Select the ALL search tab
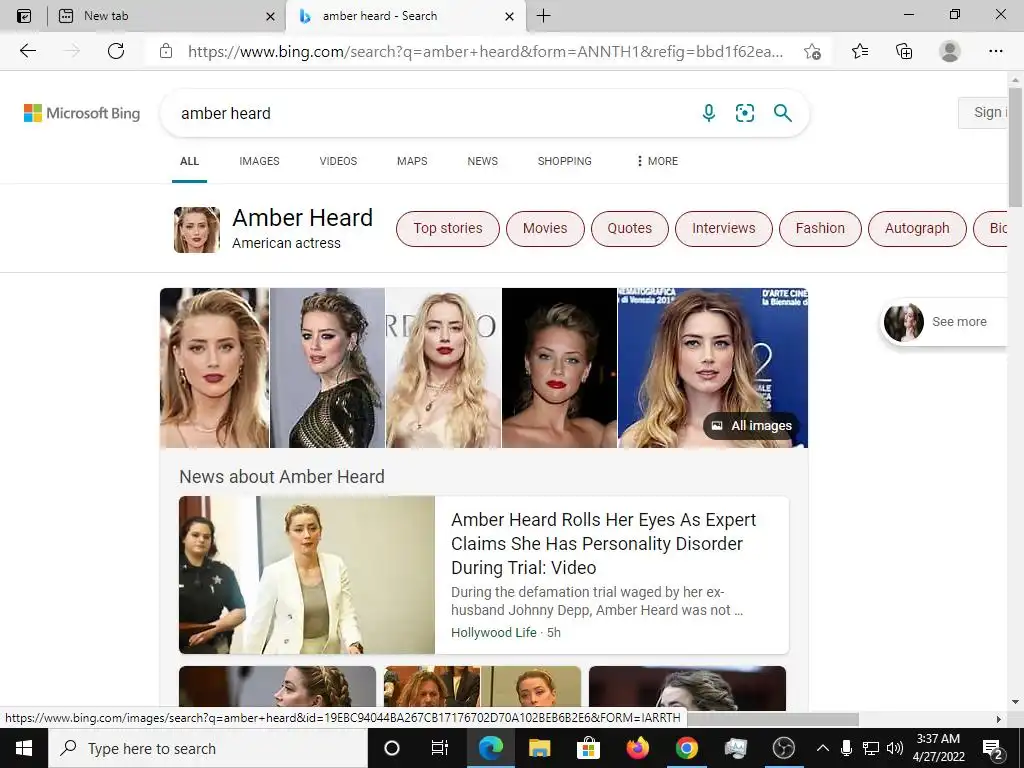The height and width of the screenshot is (768, 1024). point(189,161)
